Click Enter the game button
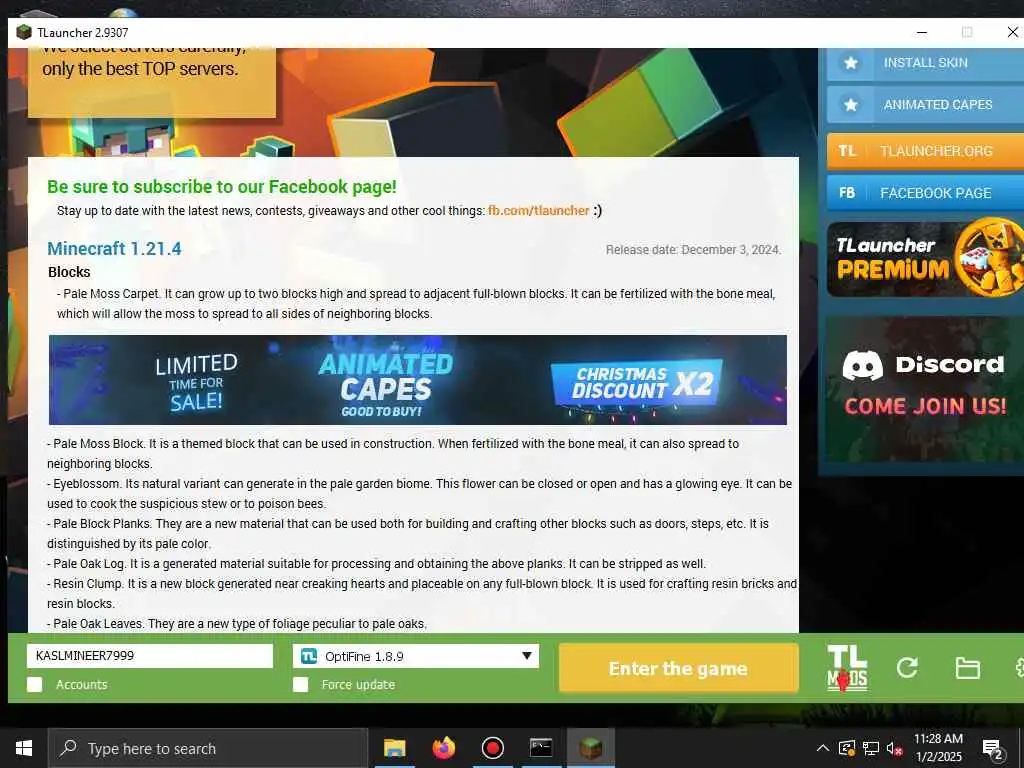Screen dimensions: 1024x768 [x=679, y=668]
